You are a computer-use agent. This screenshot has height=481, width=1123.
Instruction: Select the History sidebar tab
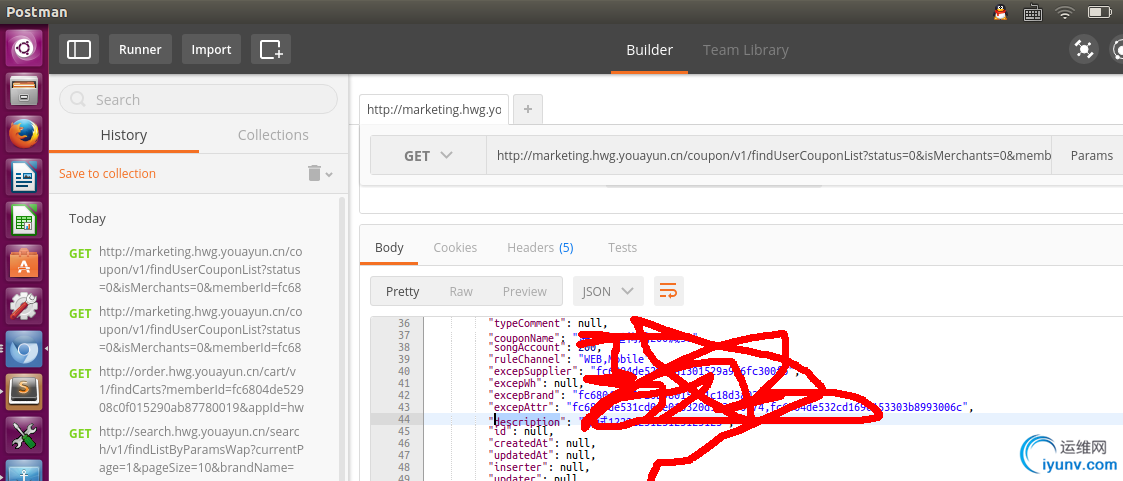click(124, 135)
